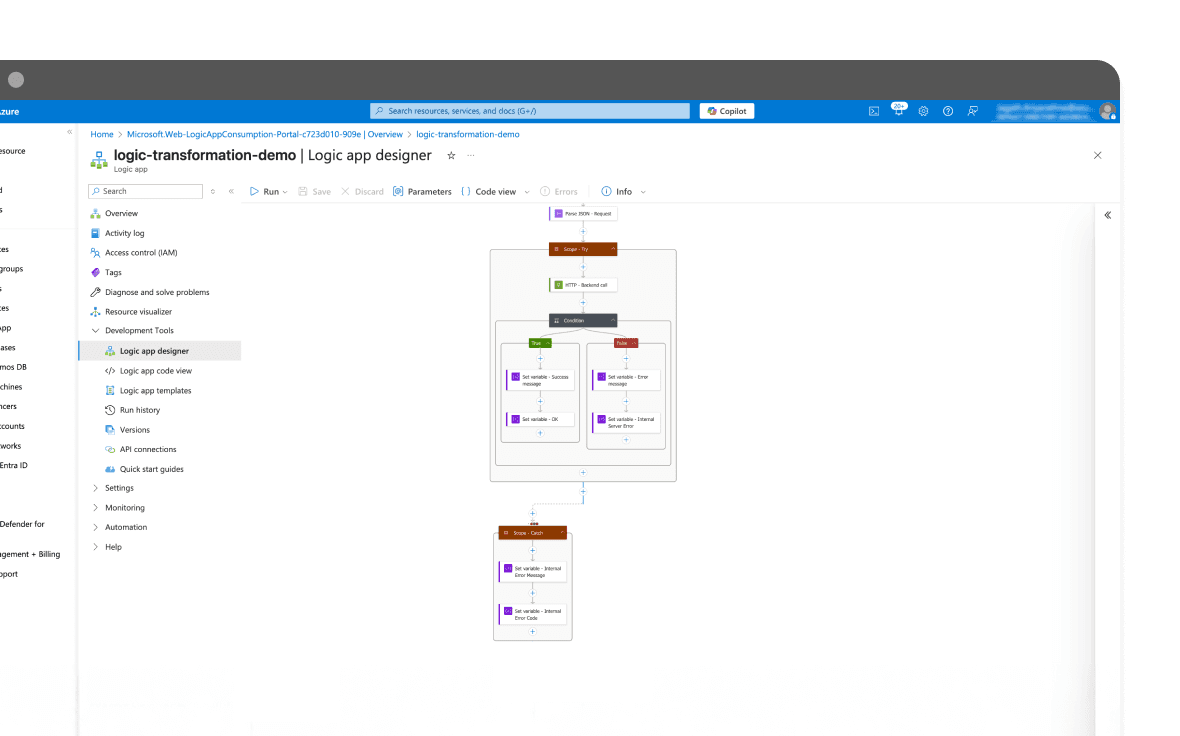Viewport: 1180px width, 736px height.
Task: Switch to Run history in the sidebar
Action: 140,409
